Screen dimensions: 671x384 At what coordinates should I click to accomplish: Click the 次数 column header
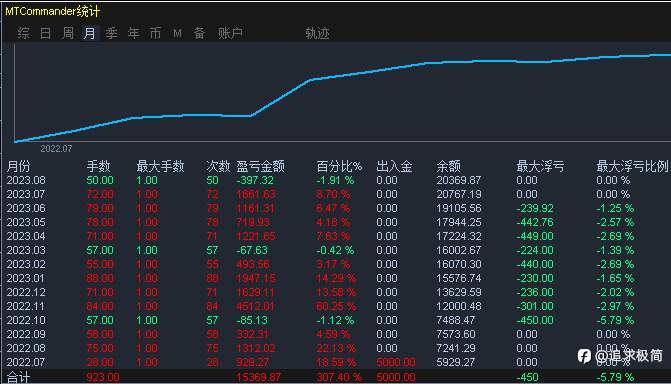click(x=218, y=166)
